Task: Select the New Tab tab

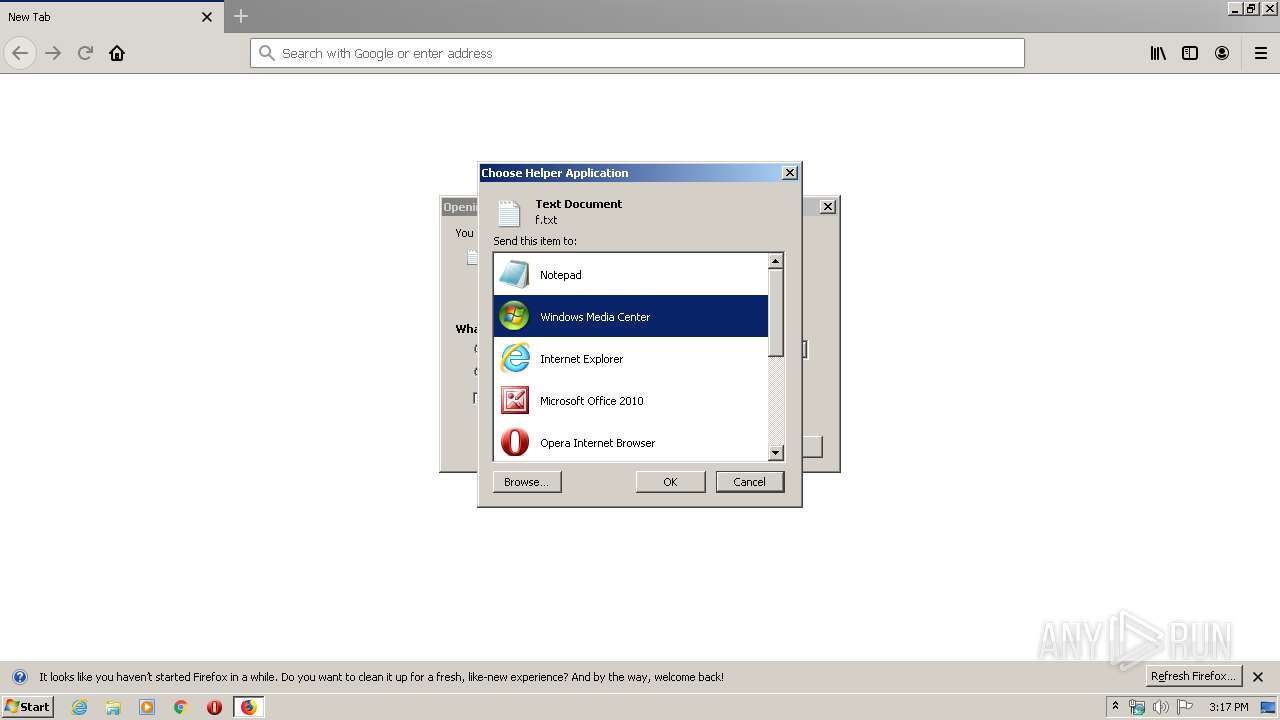Action: [110, 17]
